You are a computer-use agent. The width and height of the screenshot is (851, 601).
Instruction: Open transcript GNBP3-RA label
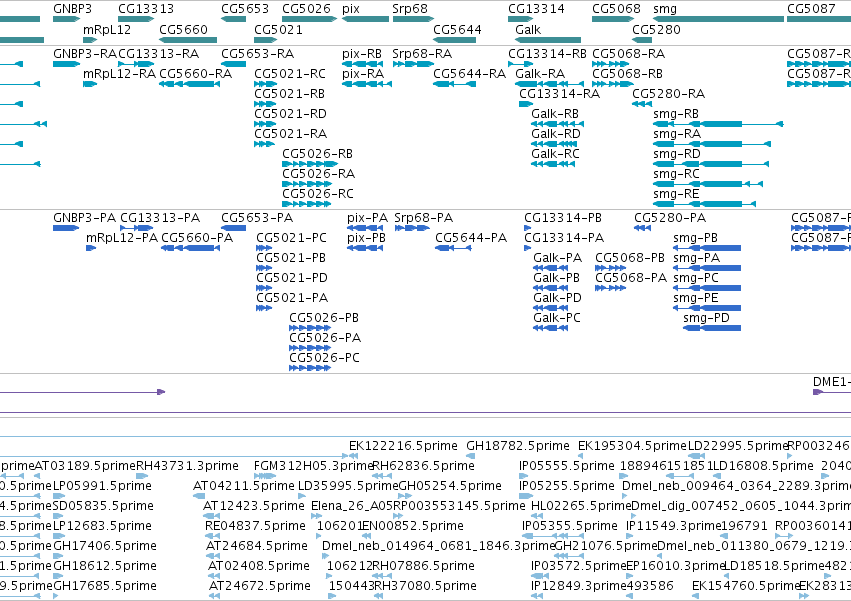pos(85,54)
